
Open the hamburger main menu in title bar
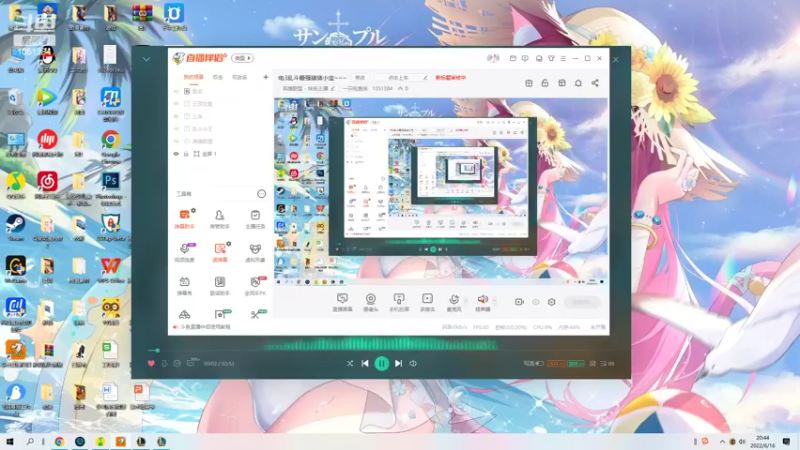click(x=563, y=58)
